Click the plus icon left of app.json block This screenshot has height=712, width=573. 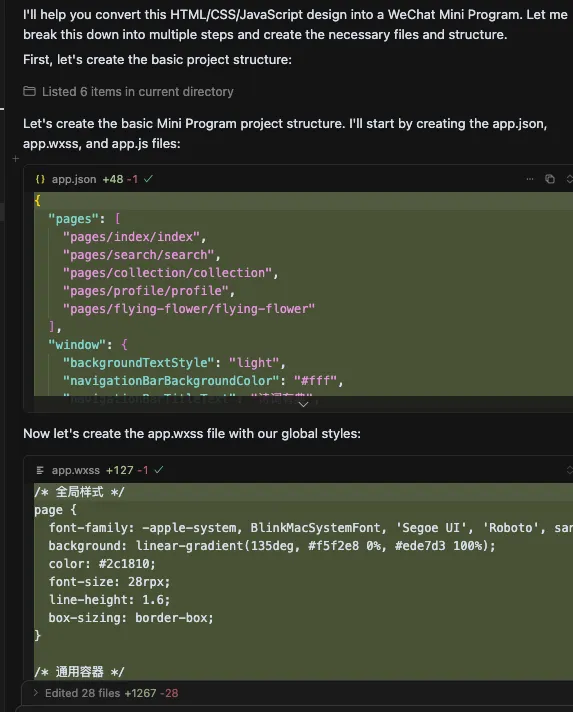coord(16,158)
